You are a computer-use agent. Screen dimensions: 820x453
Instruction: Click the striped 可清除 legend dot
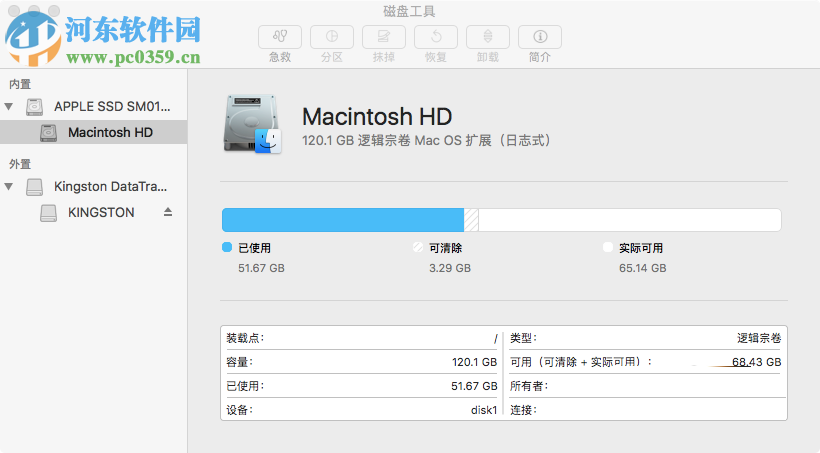(x=418, y=247)
